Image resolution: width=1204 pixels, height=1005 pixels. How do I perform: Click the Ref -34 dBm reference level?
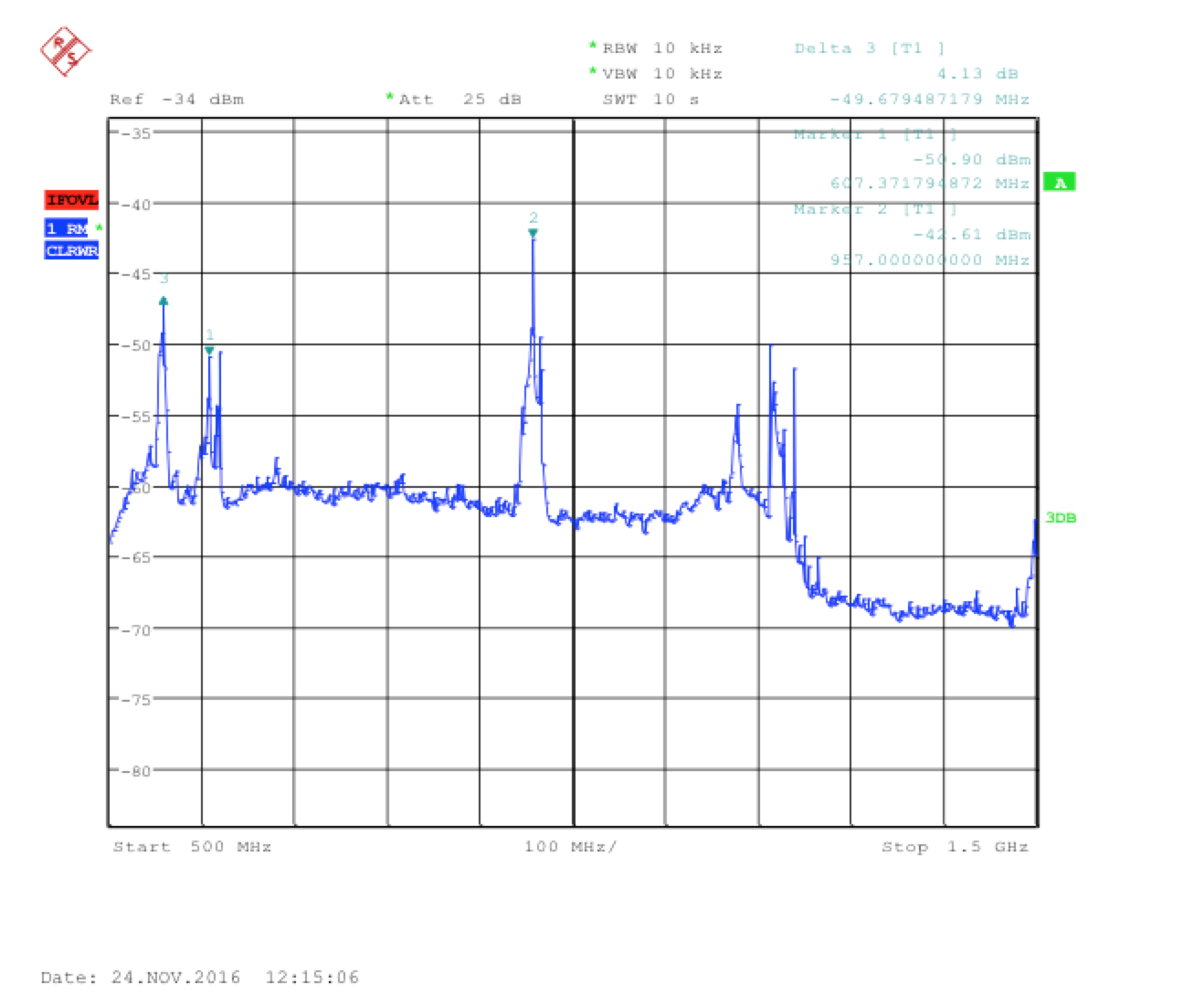(177, 100)
